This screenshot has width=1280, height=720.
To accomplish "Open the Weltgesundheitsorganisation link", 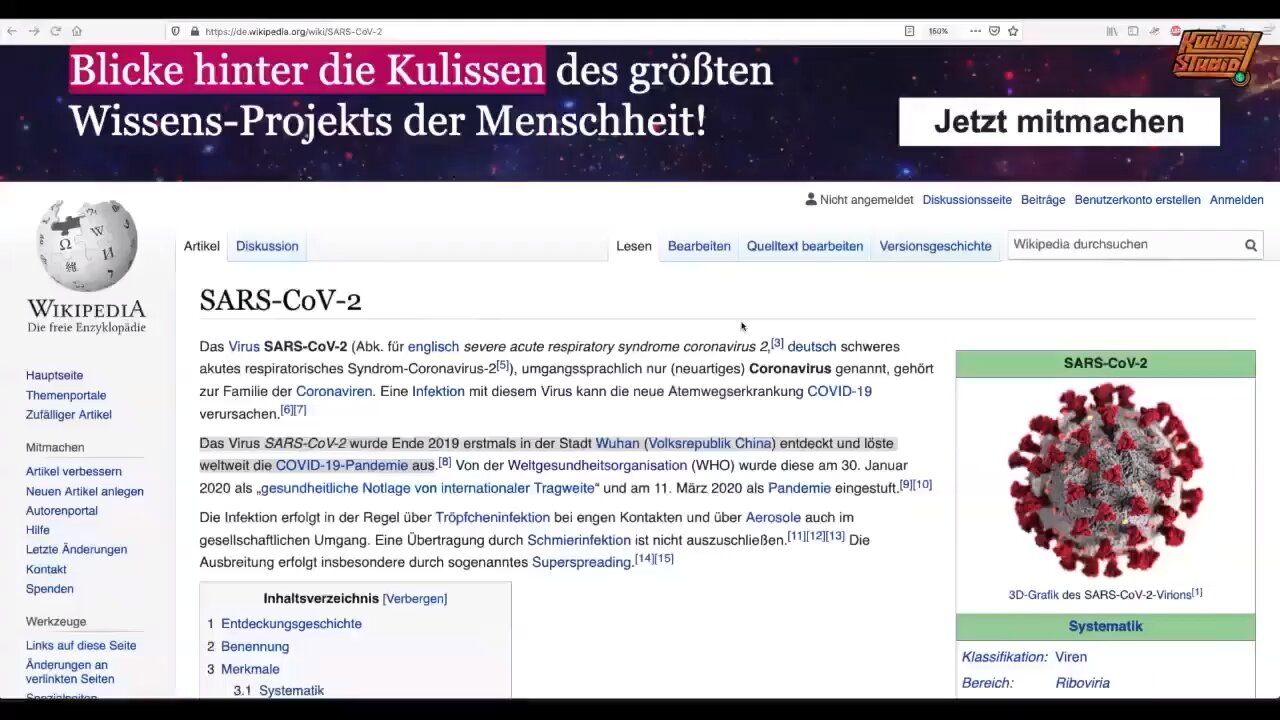I will 597,465.
